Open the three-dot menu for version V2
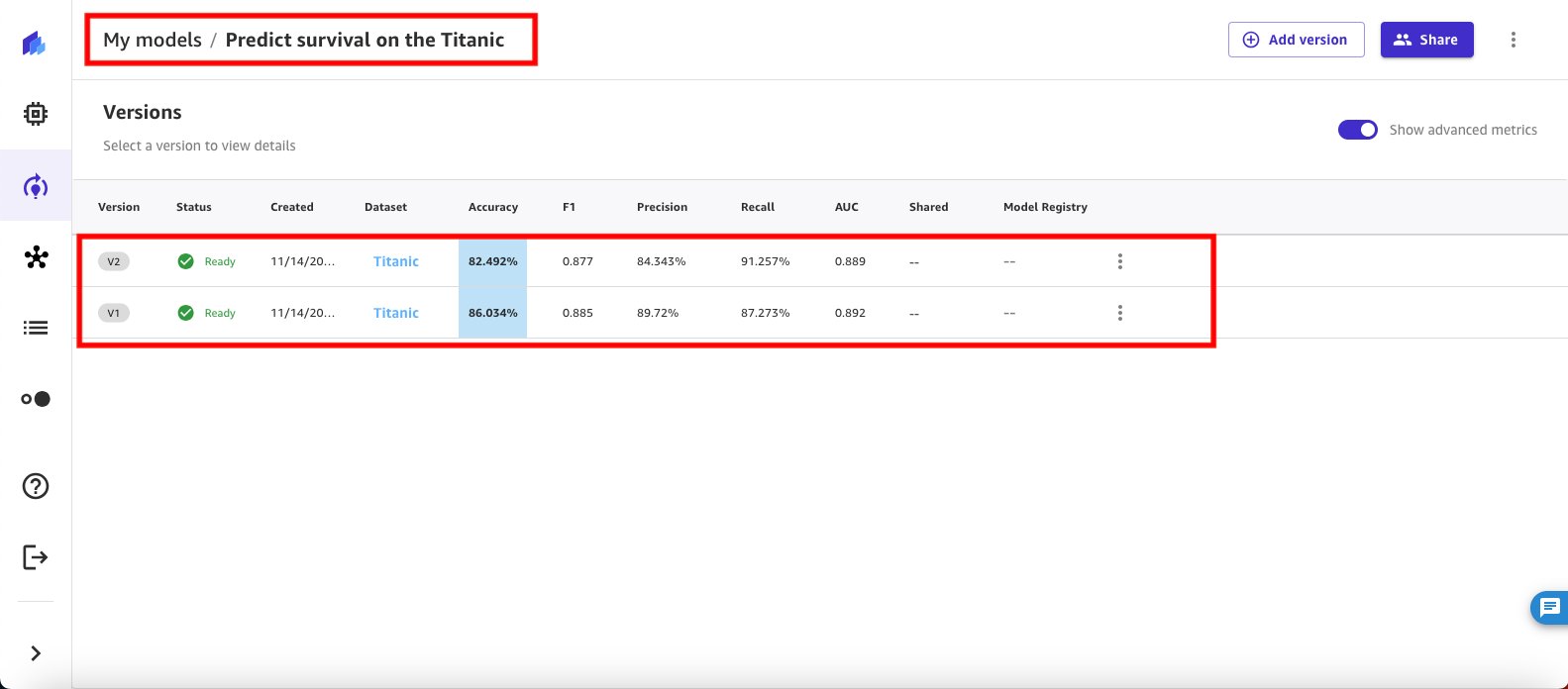Viewport: 1568px width, 689px height. 1120,261
